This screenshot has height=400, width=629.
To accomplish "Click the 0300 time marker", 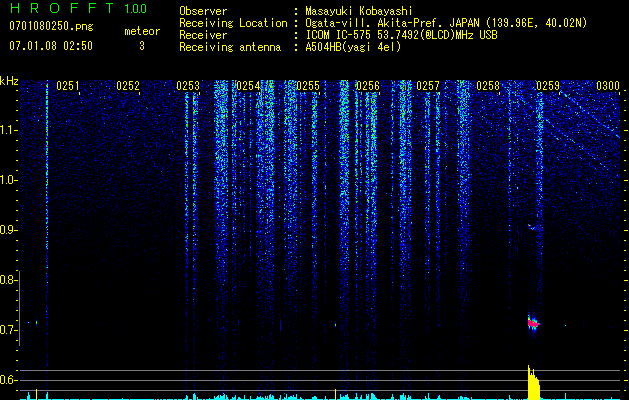I will pos(608,86).
